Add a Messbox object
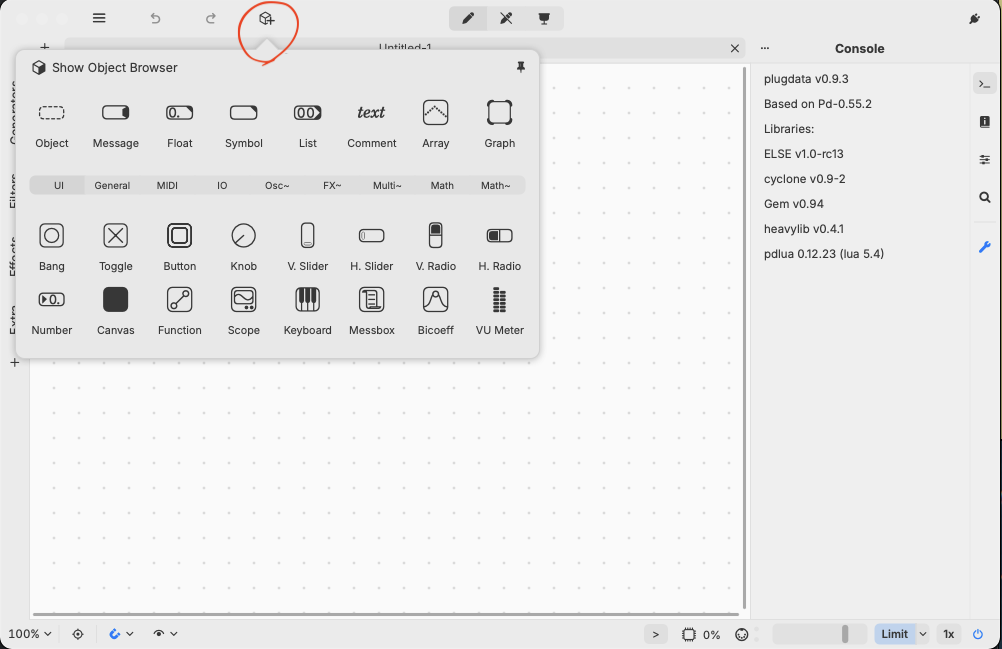This screenshot has height=649, width=1002. (x=371, y=311)
